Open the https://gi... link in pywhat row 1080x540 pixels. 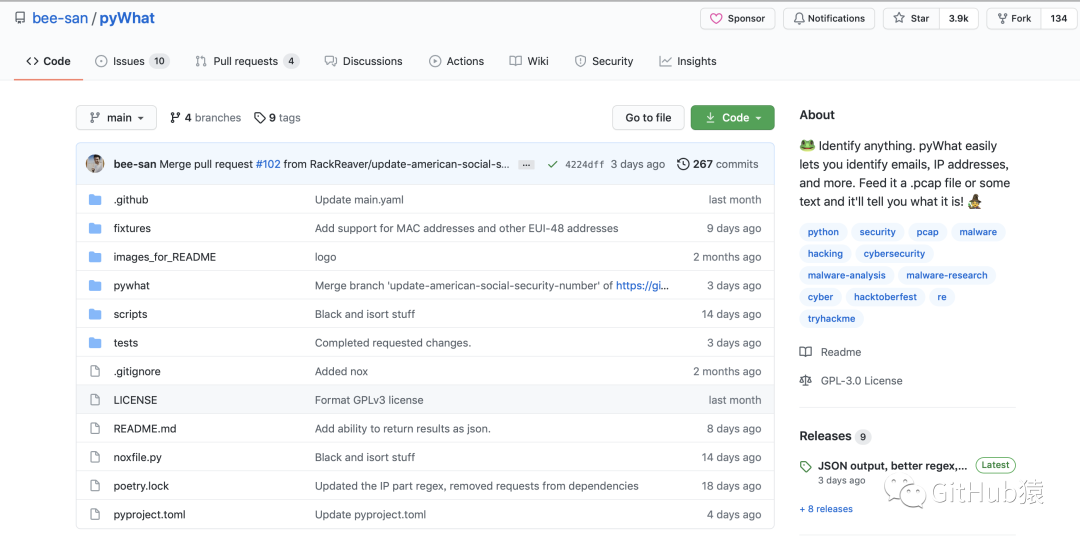click(642, 285)
